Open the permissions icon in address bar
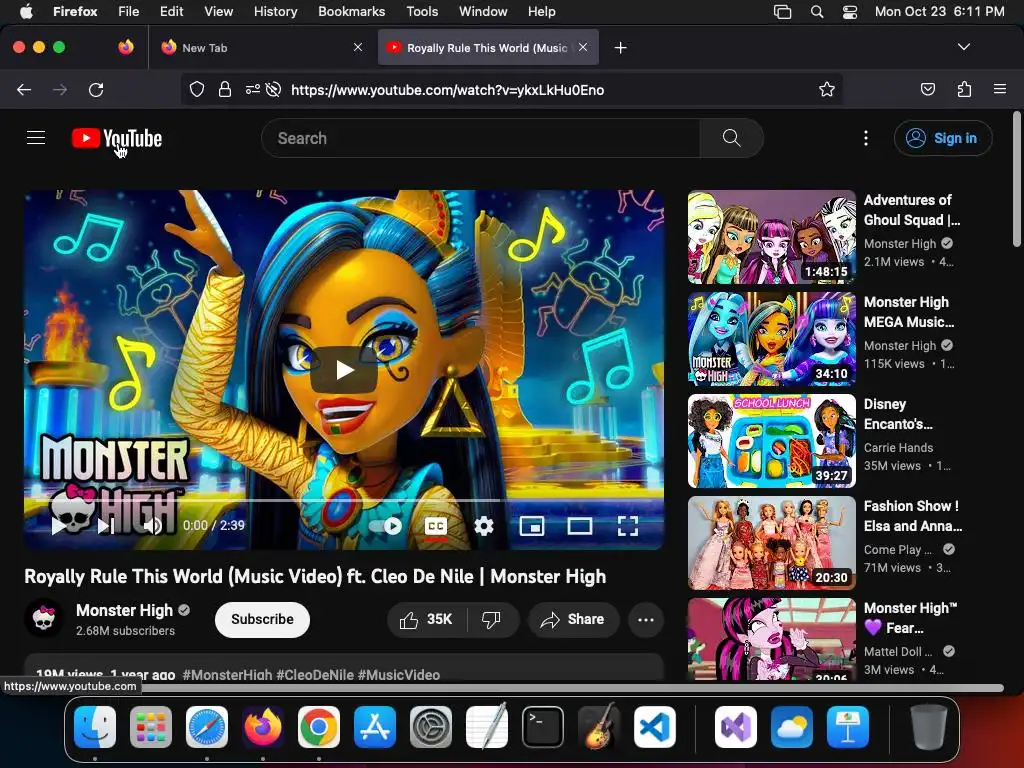Viewport: 1024px width, 768px height. [x=253, y=89]
